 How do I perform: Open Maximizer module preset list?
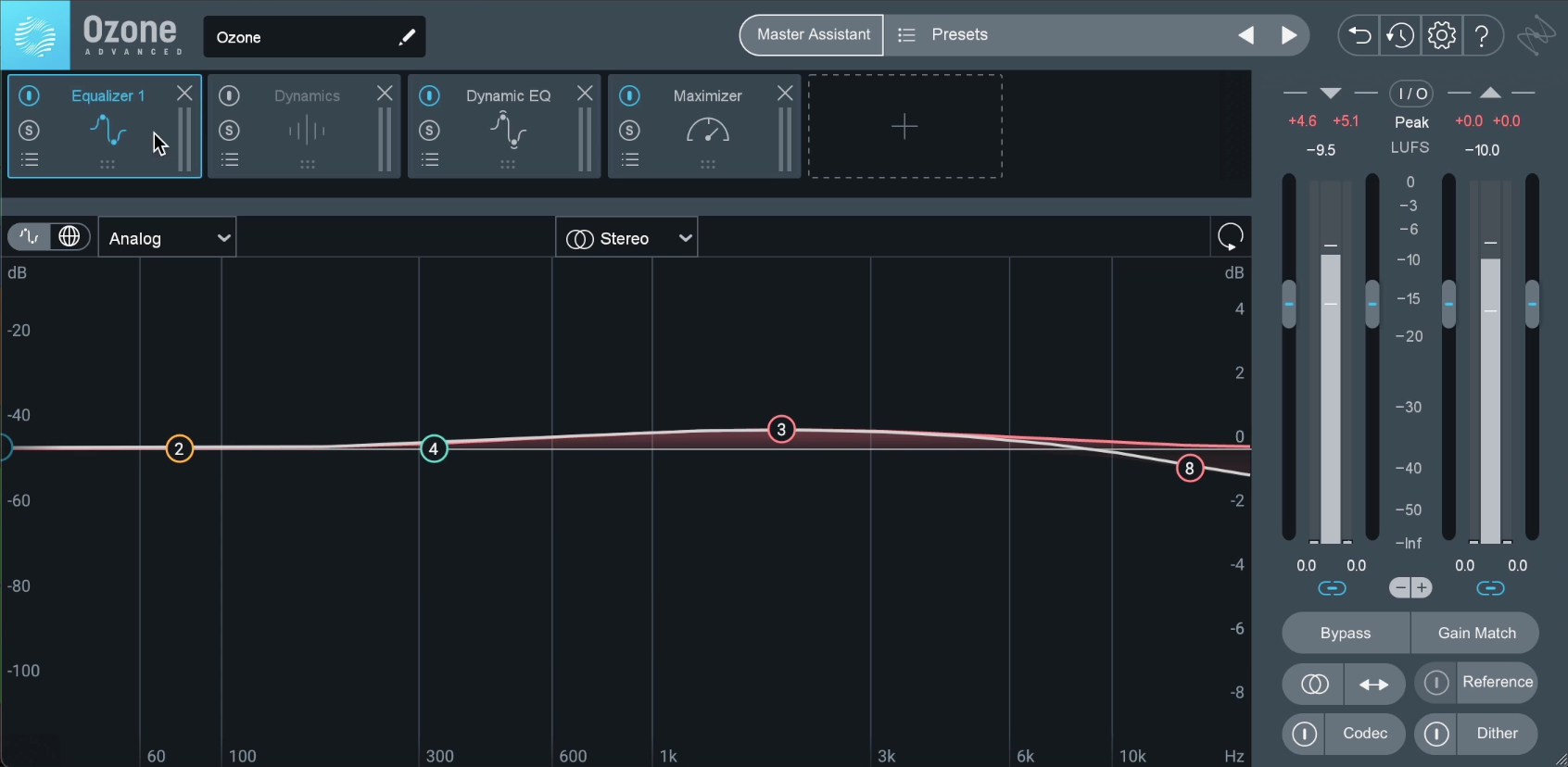click(630, 160)
